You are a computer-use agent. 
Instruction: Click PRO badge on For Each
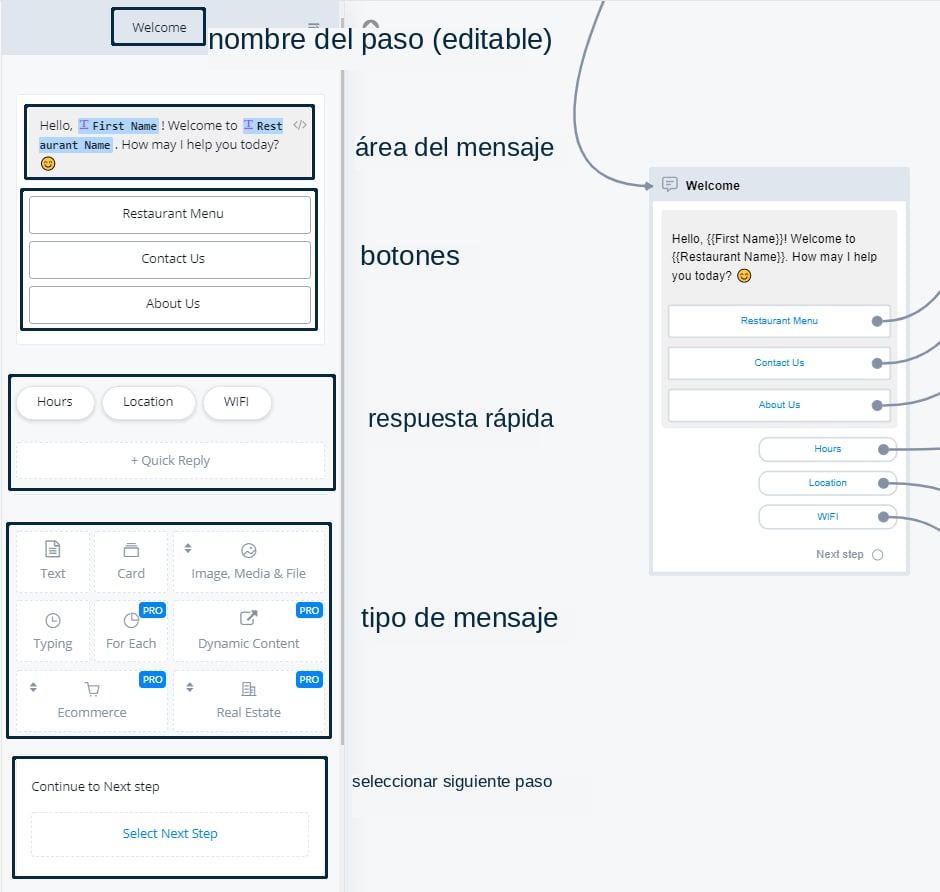152,610
